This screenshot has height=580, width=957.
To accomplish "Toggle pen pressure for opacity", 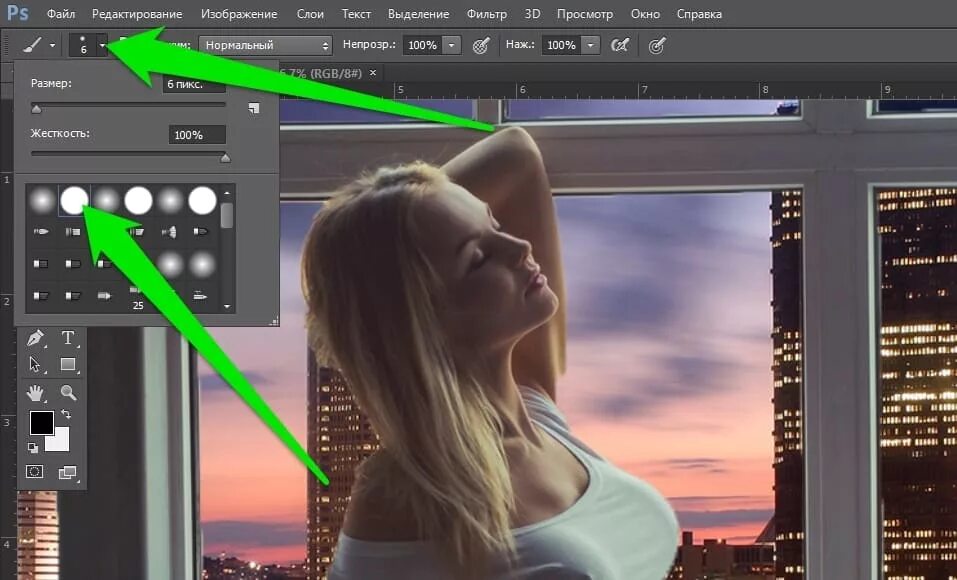I will (482, 45).
